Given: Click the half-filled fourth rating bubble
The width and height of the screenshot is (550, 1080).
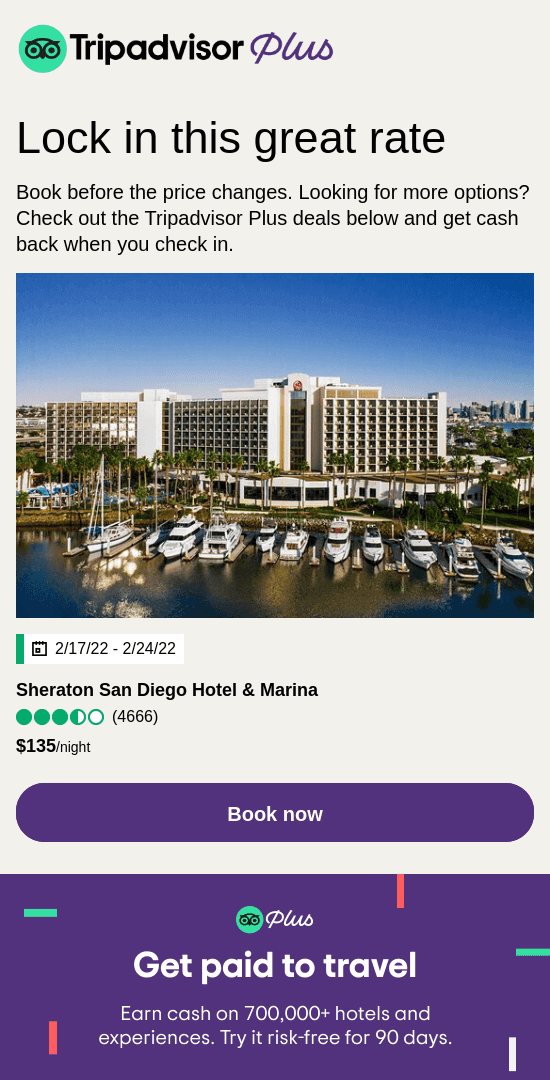Looking at the screenshot, I should point(78,717).
